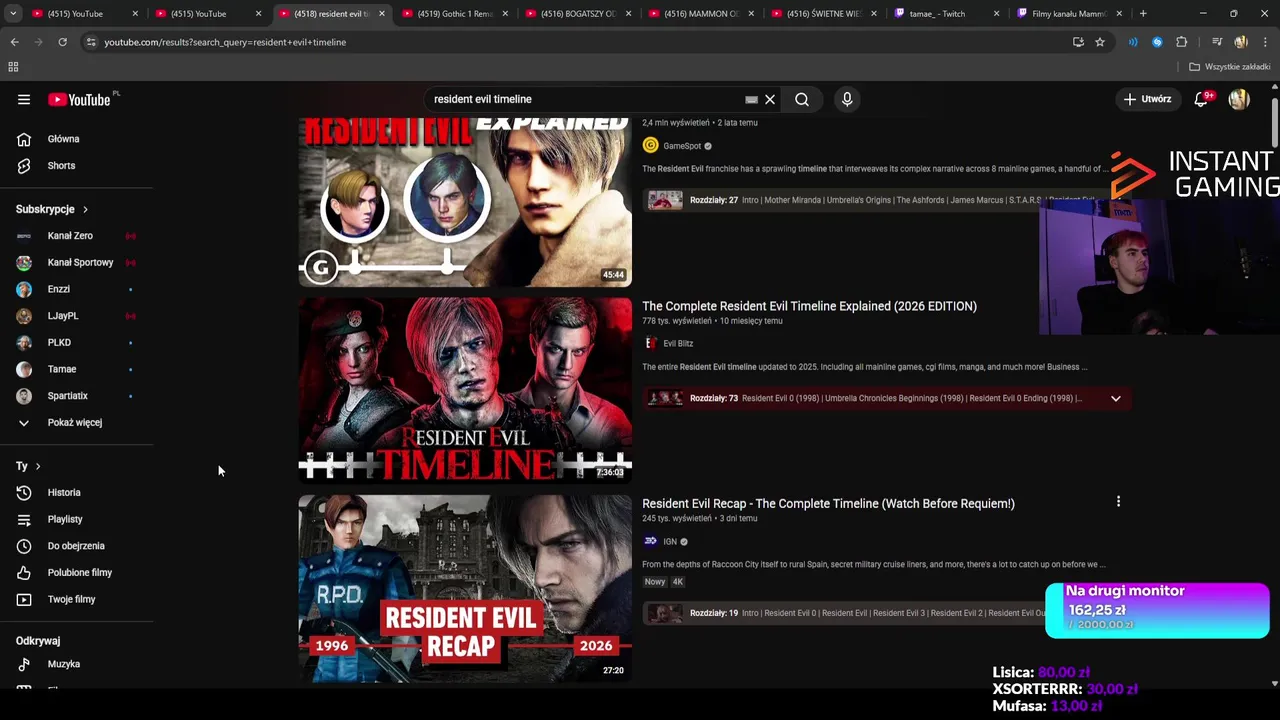
Task: Clear the search query with the X
Action: click(770, 99)
